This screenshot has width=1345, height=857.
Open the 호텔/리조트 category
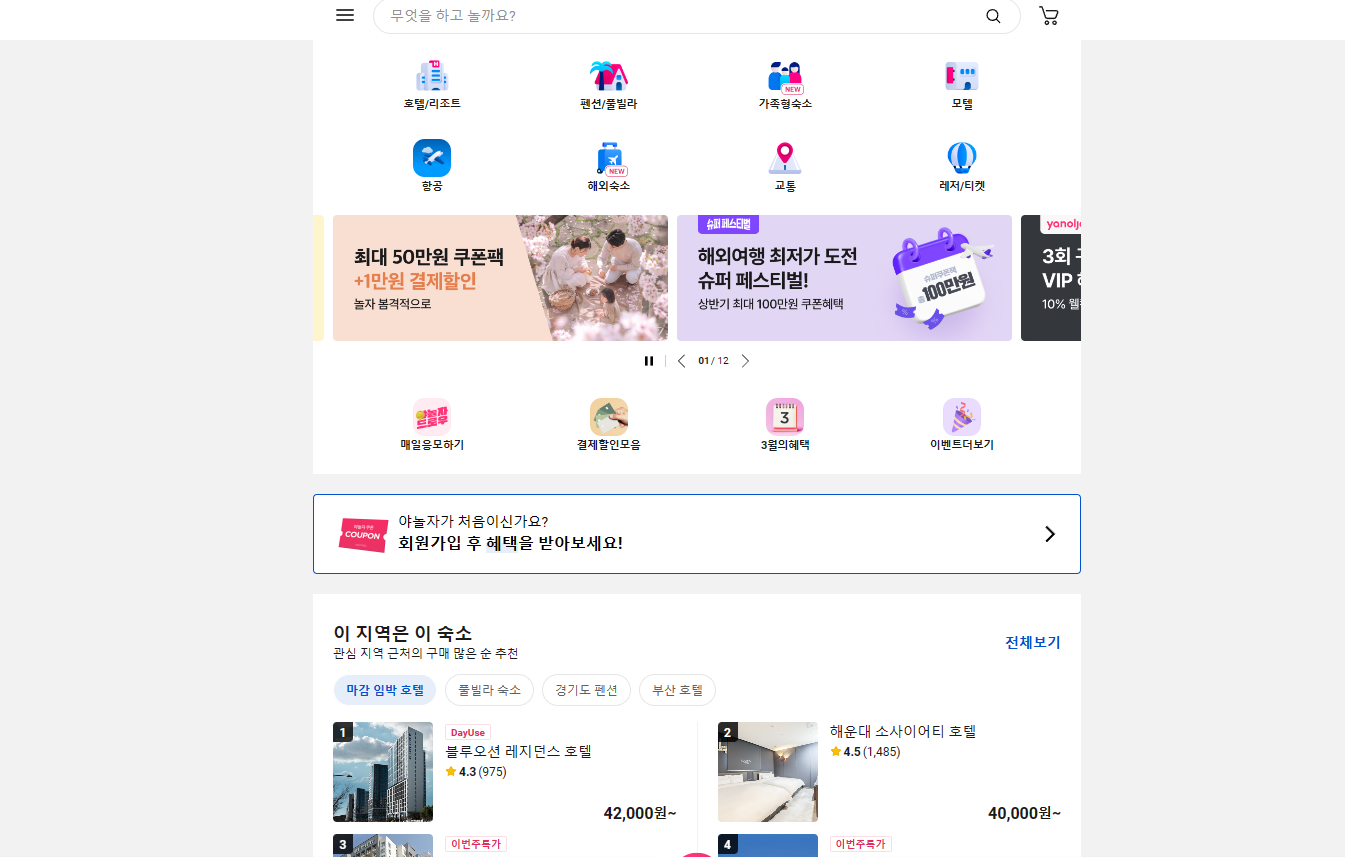432,84
